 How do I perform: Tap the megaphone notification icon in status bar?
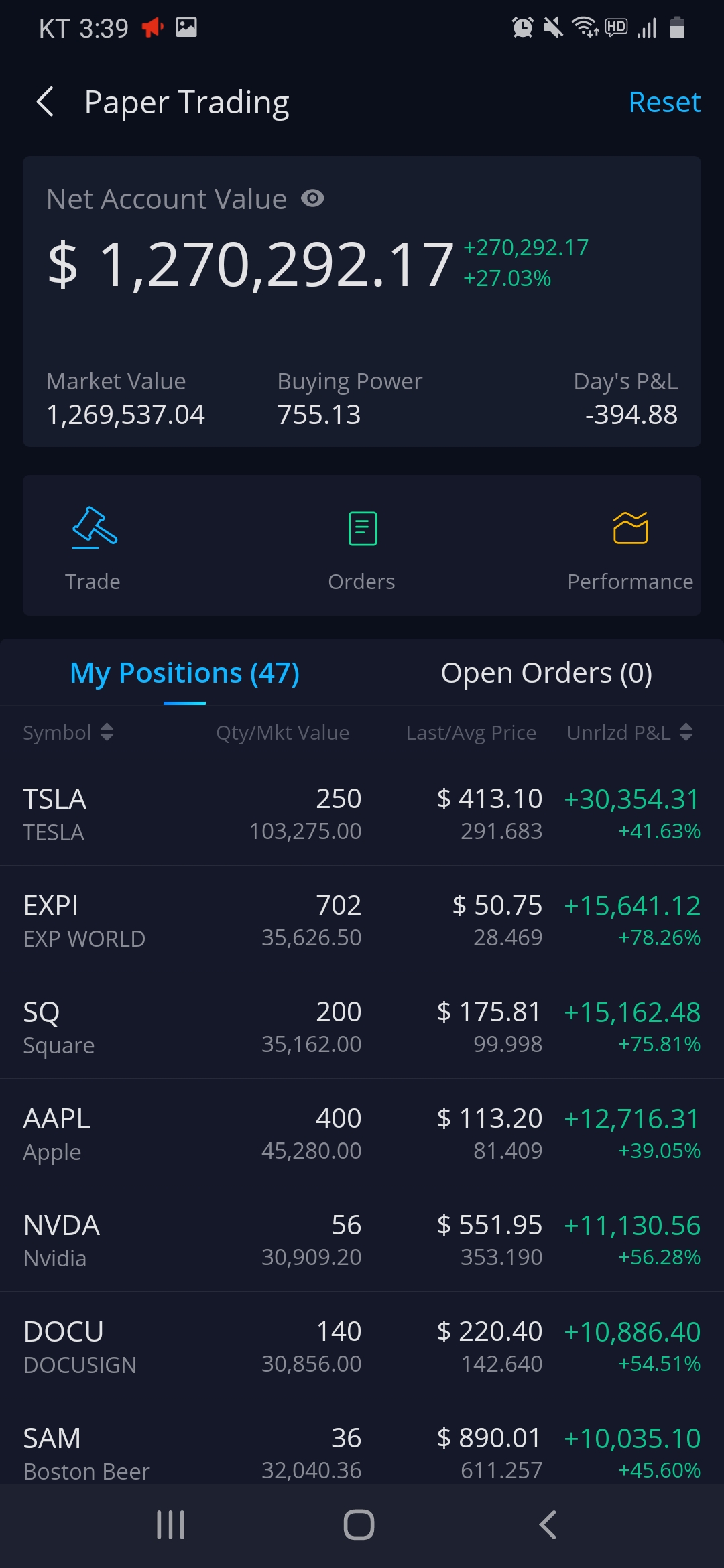pyautogui.click(x=152, y=27)
